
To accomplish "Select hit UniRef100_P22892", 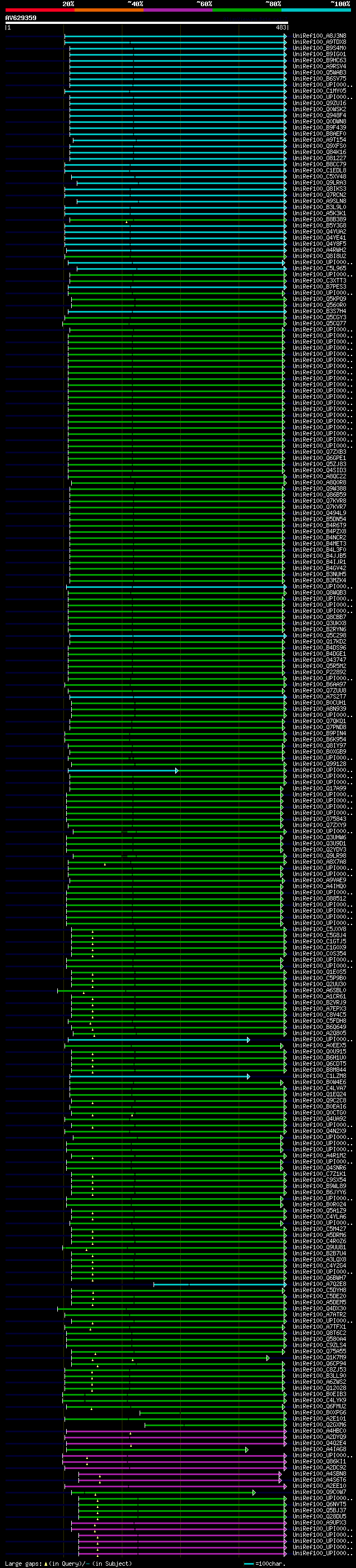I will tap(319, 672).
